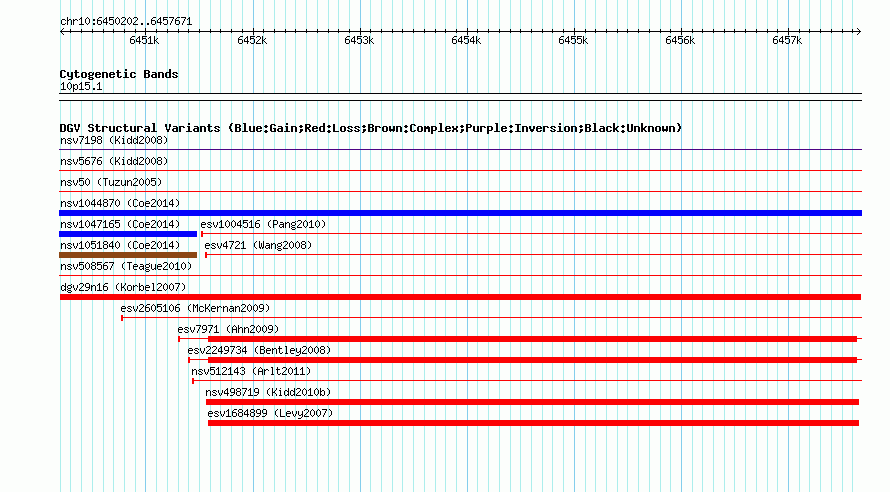Screen dimensions: 890x492
Task: Click the 6456k ruler tick label
Action: click(x=680, y=40)
